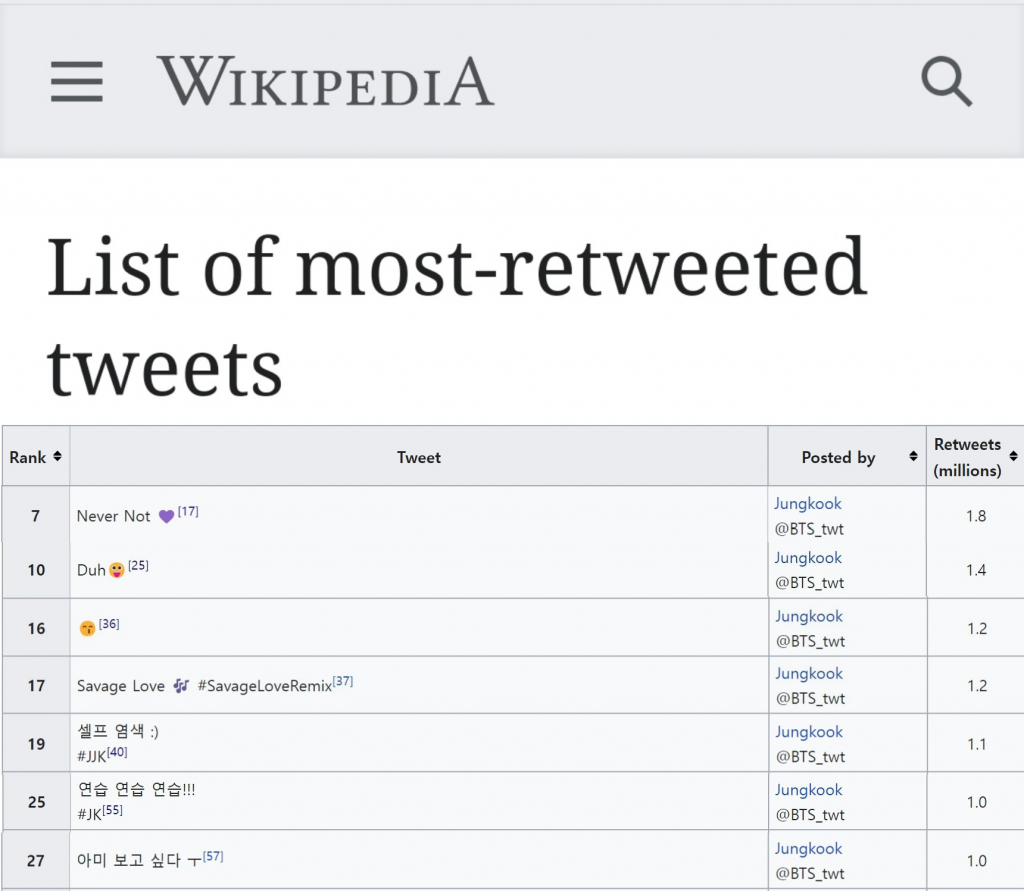Click the Tweet column header

click(418, 457)
